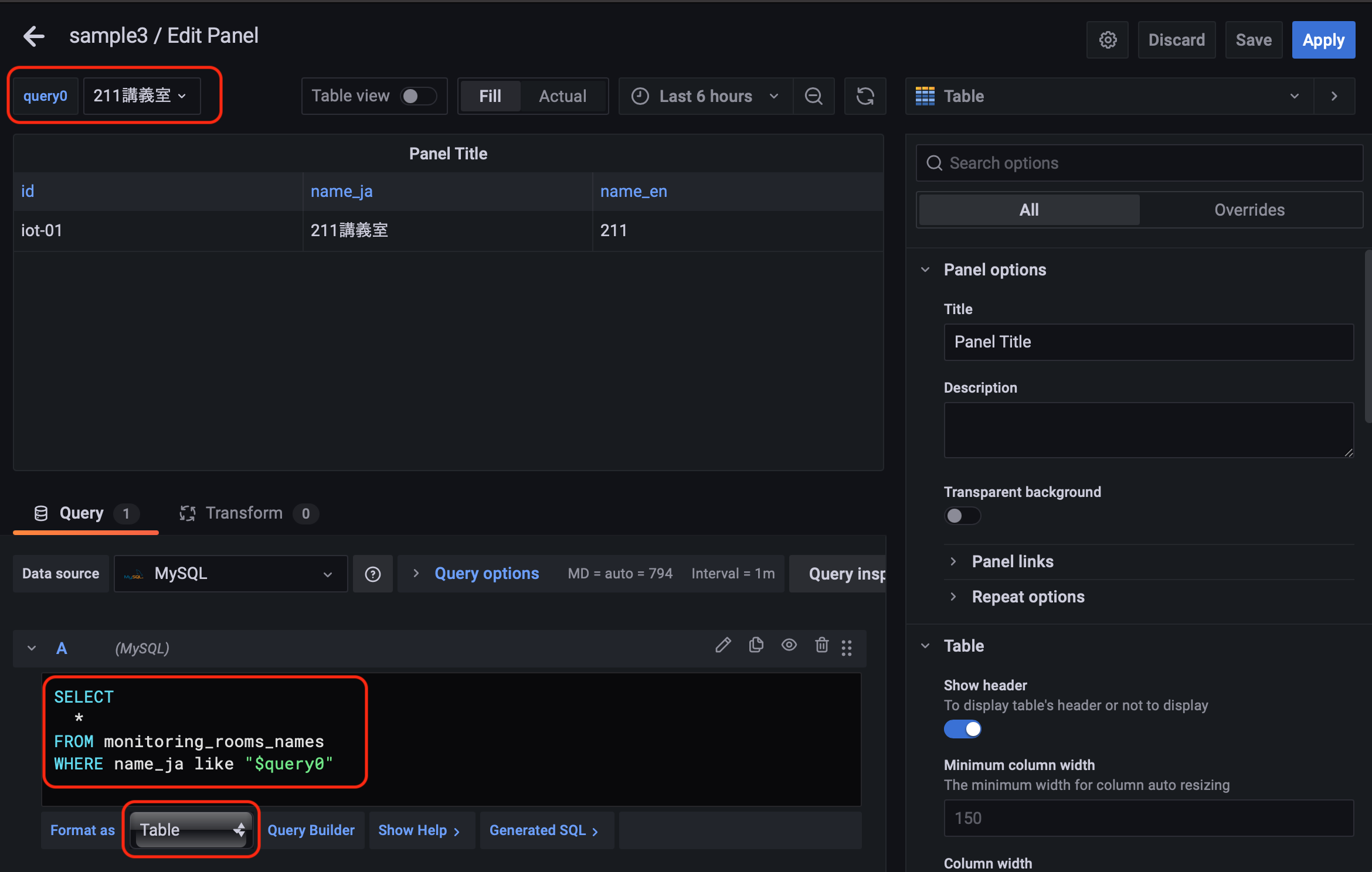The image size is (1372, 872).
Task: Open the query0 variable dropdown
Action: pyautogui.click(x=141, y=96)
